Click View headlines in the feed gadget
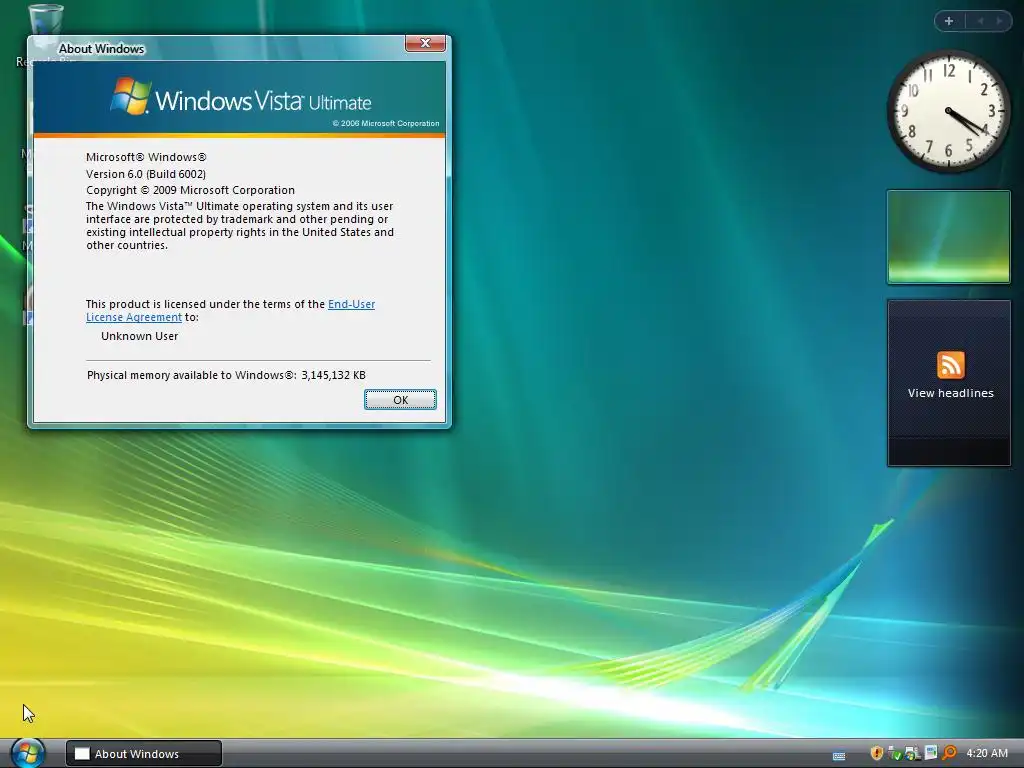The image size is (1024, 768). (x=950, y=393)
